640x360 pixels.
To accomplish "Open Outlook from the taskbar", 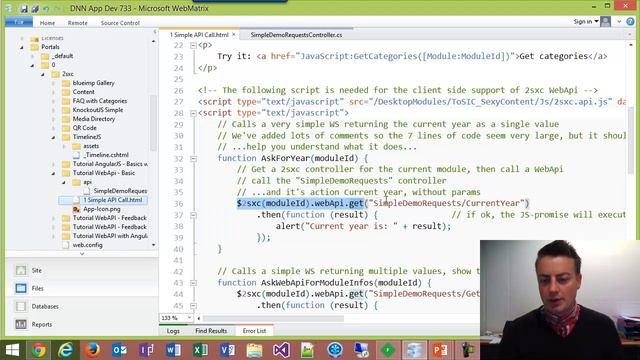I will point(120,350).
